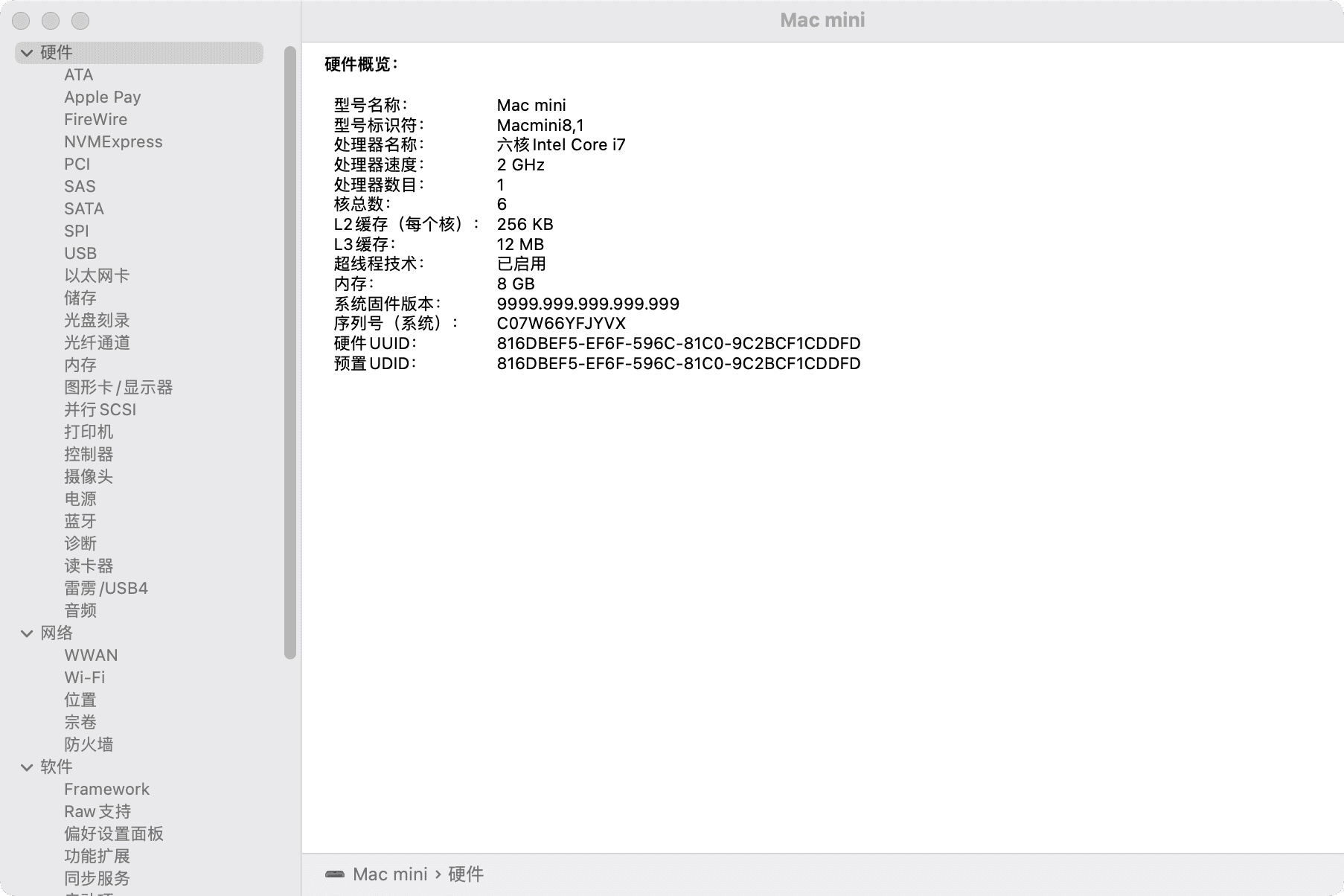Select SPI in the sidebar
Viewport: 1344px width, 896px height.
76,231
